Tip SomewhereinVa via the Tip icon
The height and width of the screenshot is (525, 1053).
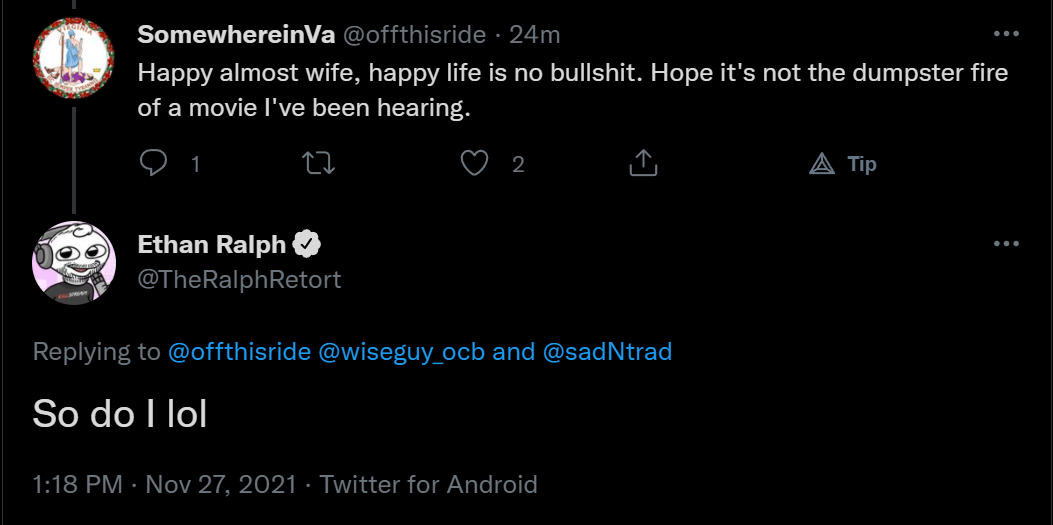tap(843, 164)
